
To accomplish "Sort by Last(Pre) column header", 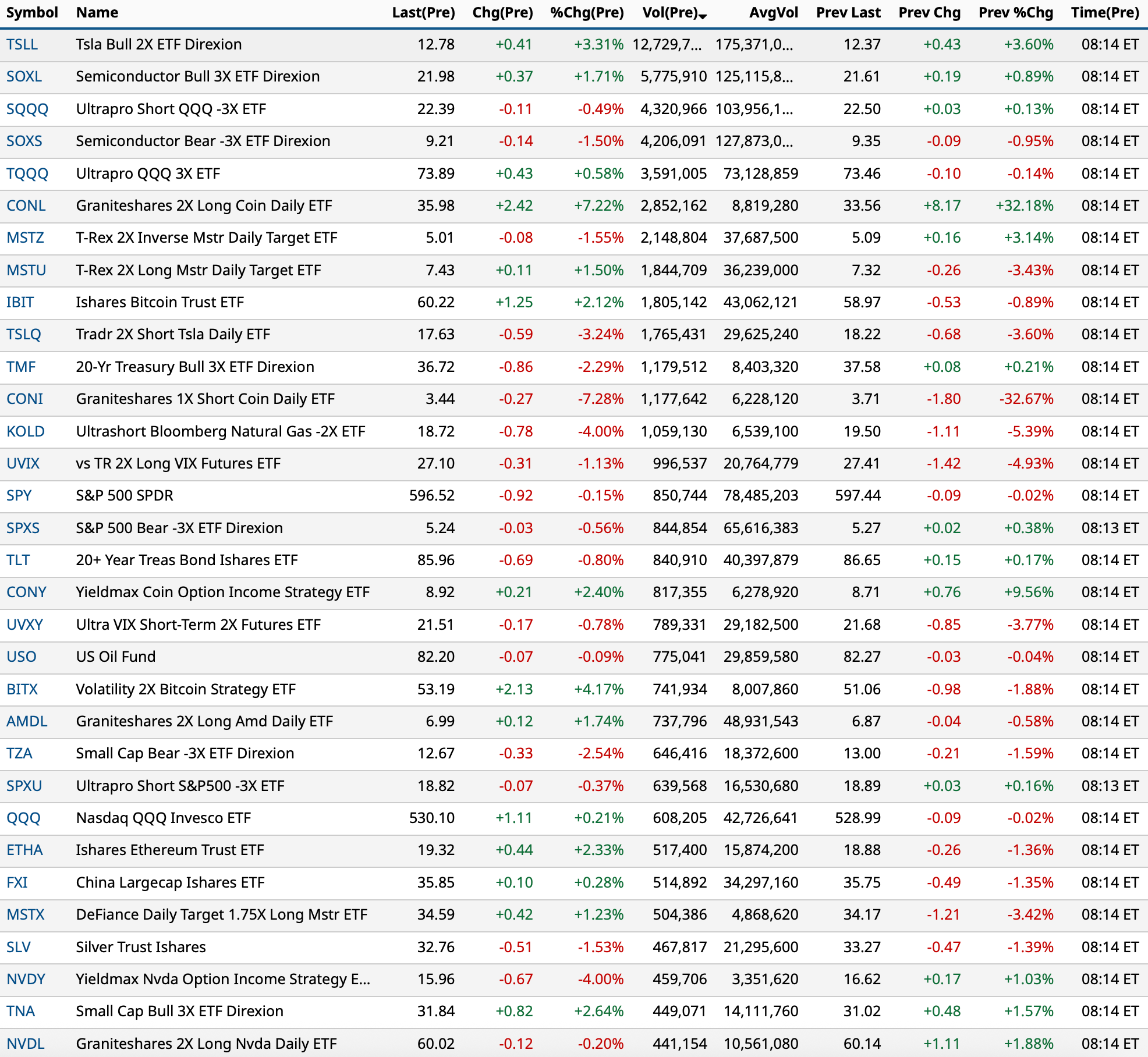I will (x=423, y=12).
